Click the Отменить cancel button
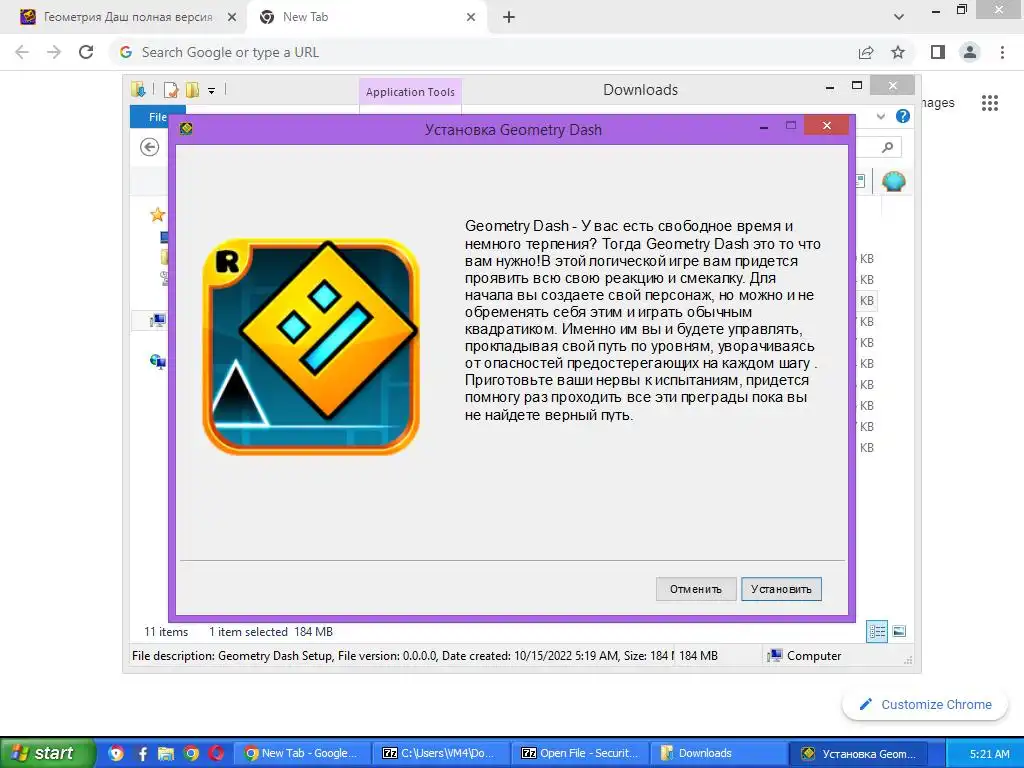 (x=696, y=589)
